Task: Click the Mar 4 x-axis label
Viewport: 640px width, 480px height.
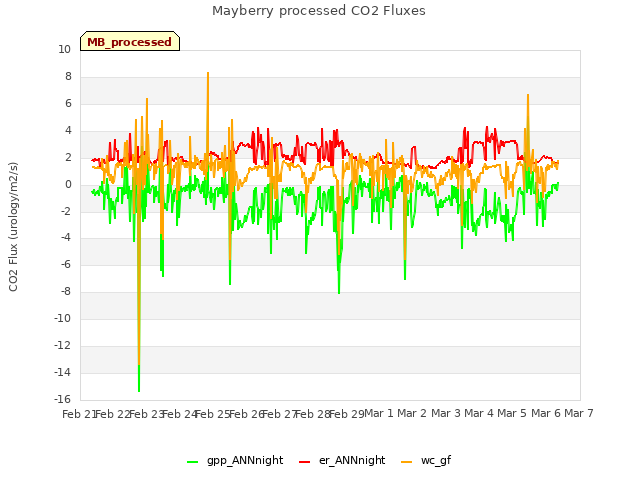Action: 479,413
